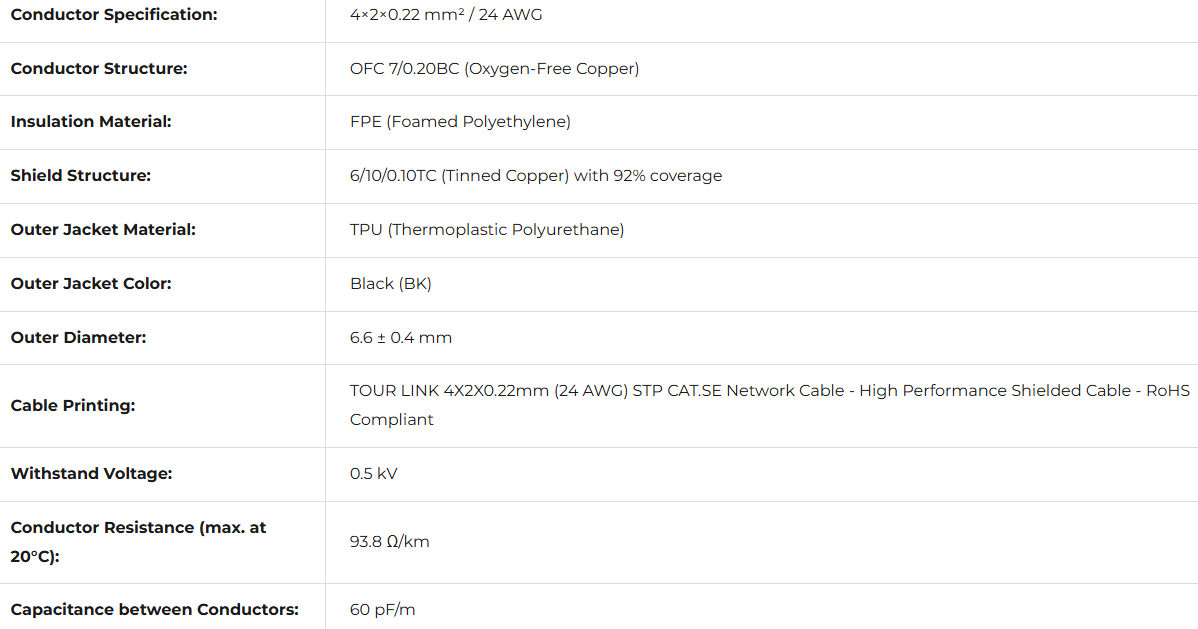This screenshot has height=629, width=1198.
Task: Select the "Outer Jacket Material:" label
Action: coord(103,230)
